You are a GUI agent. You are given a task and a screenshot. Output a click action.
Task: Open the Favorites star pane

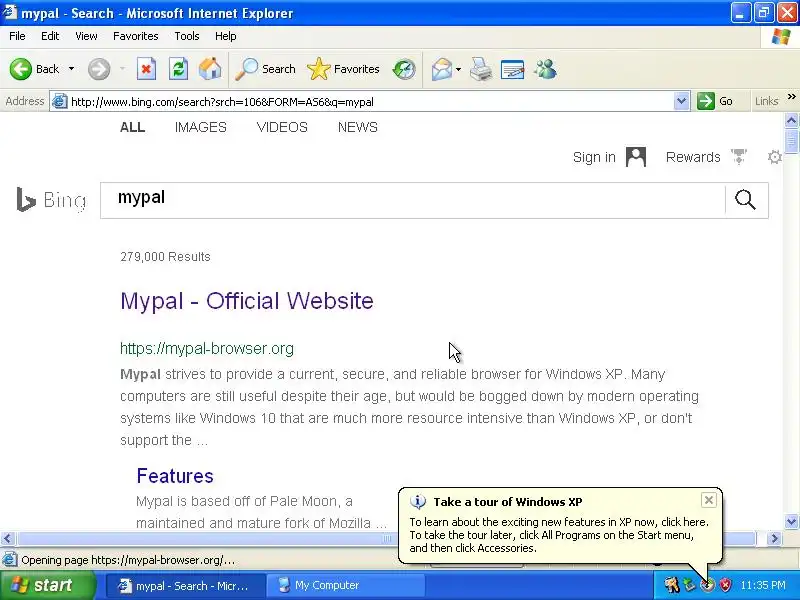point(343,69)
